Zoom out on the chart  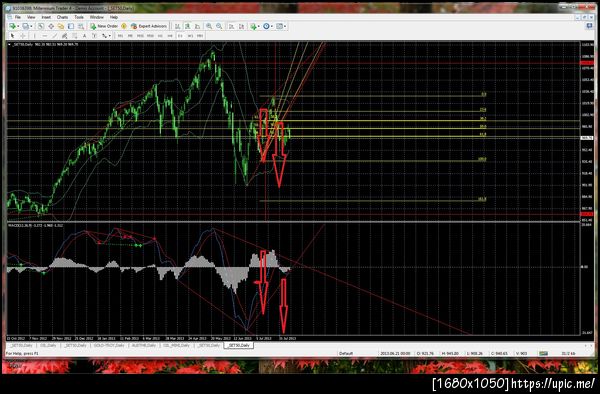219,26
